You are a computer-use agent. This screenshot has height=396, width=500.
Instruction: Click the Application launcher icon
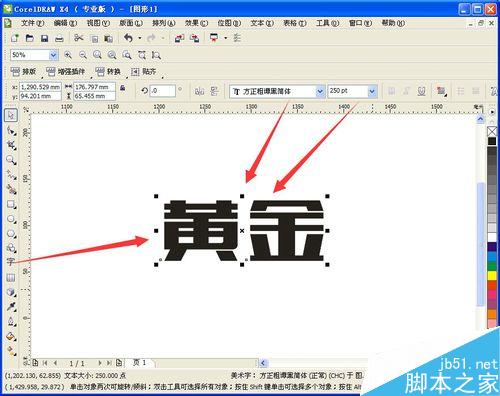tap(214, 38)
